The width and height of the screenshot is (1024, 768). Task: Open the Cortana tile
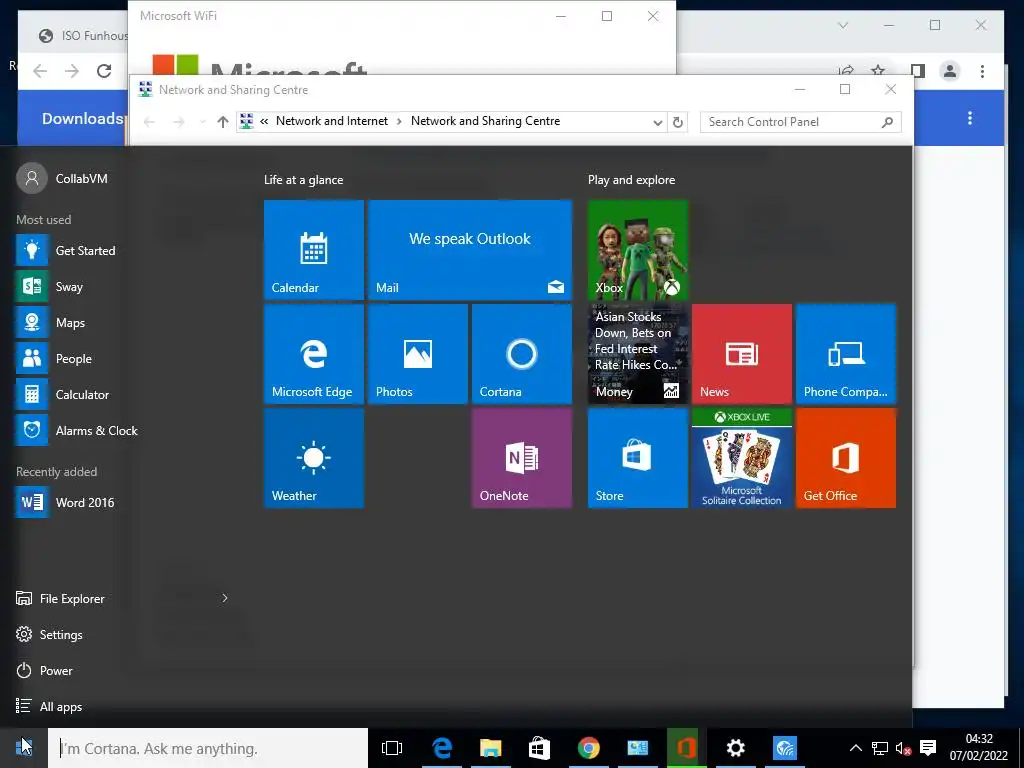point(522,354)
